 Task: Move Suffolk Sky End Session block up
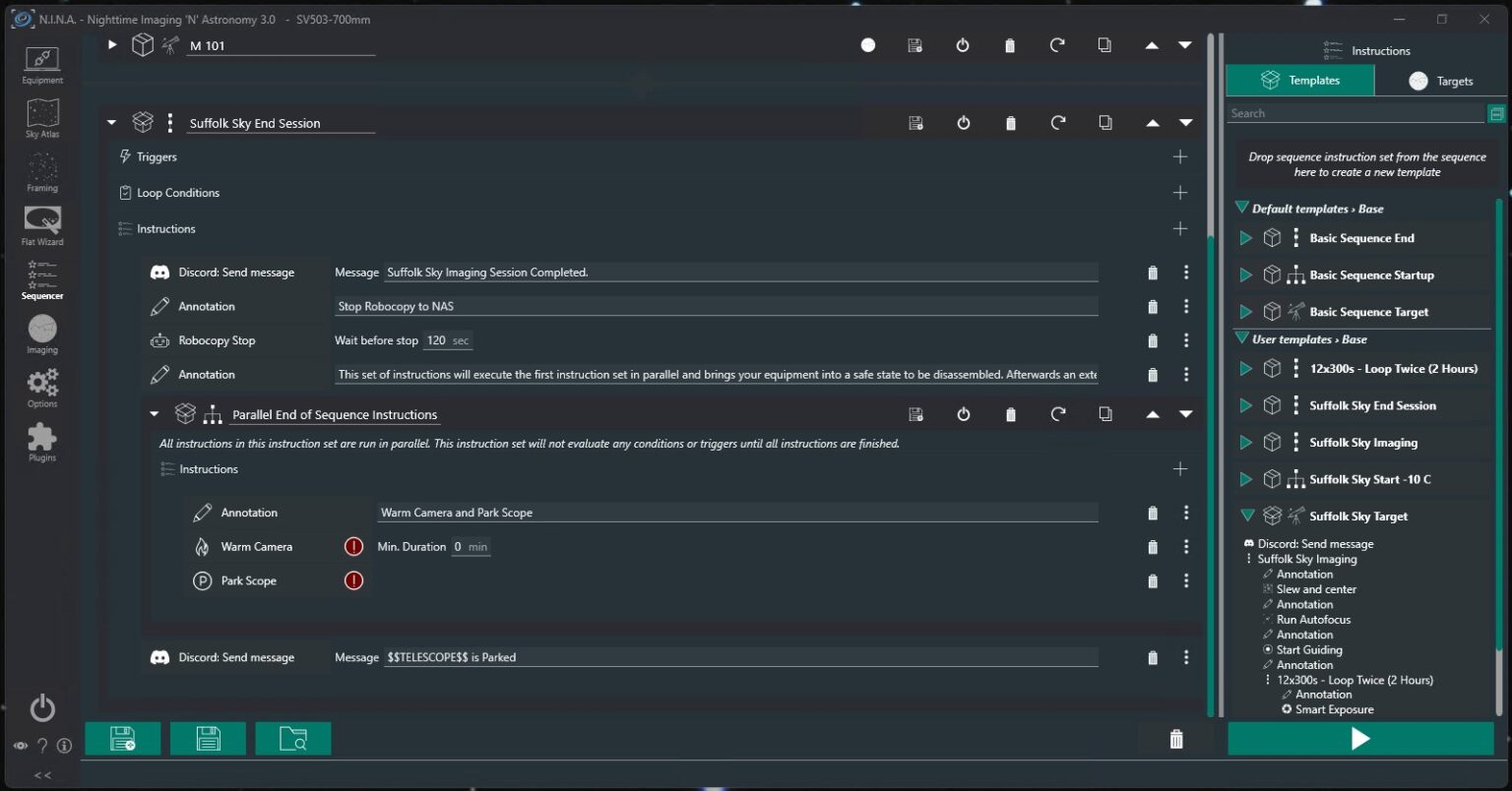1153,123
